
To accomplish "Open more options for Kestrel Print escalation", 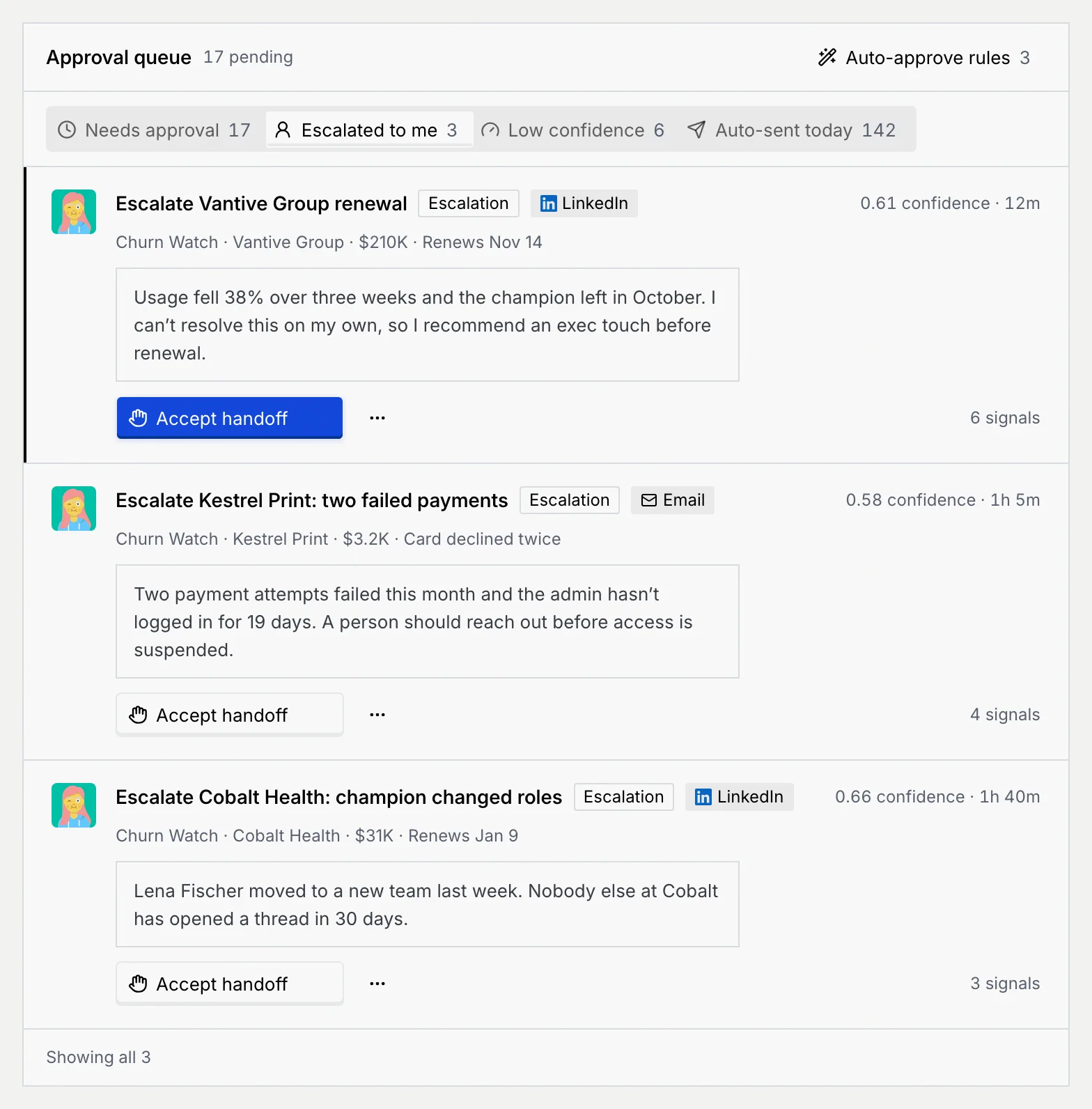I will (x=377, y=715).
